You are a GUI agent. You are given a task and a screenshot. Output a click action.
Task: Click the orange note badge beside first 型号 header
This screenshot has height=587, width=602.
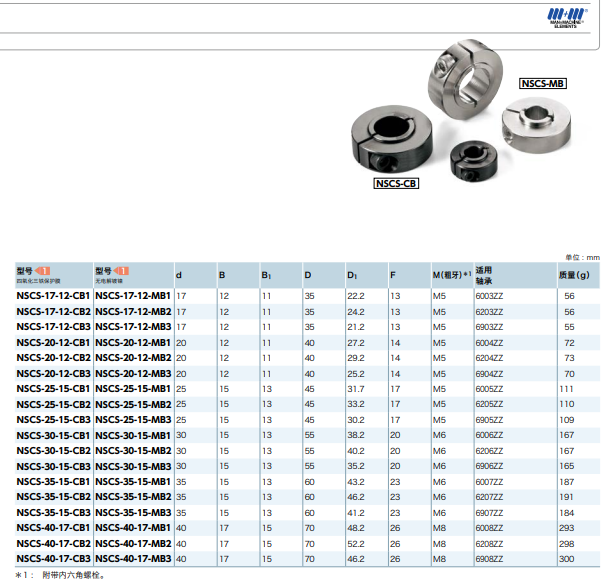click(44, 270)
